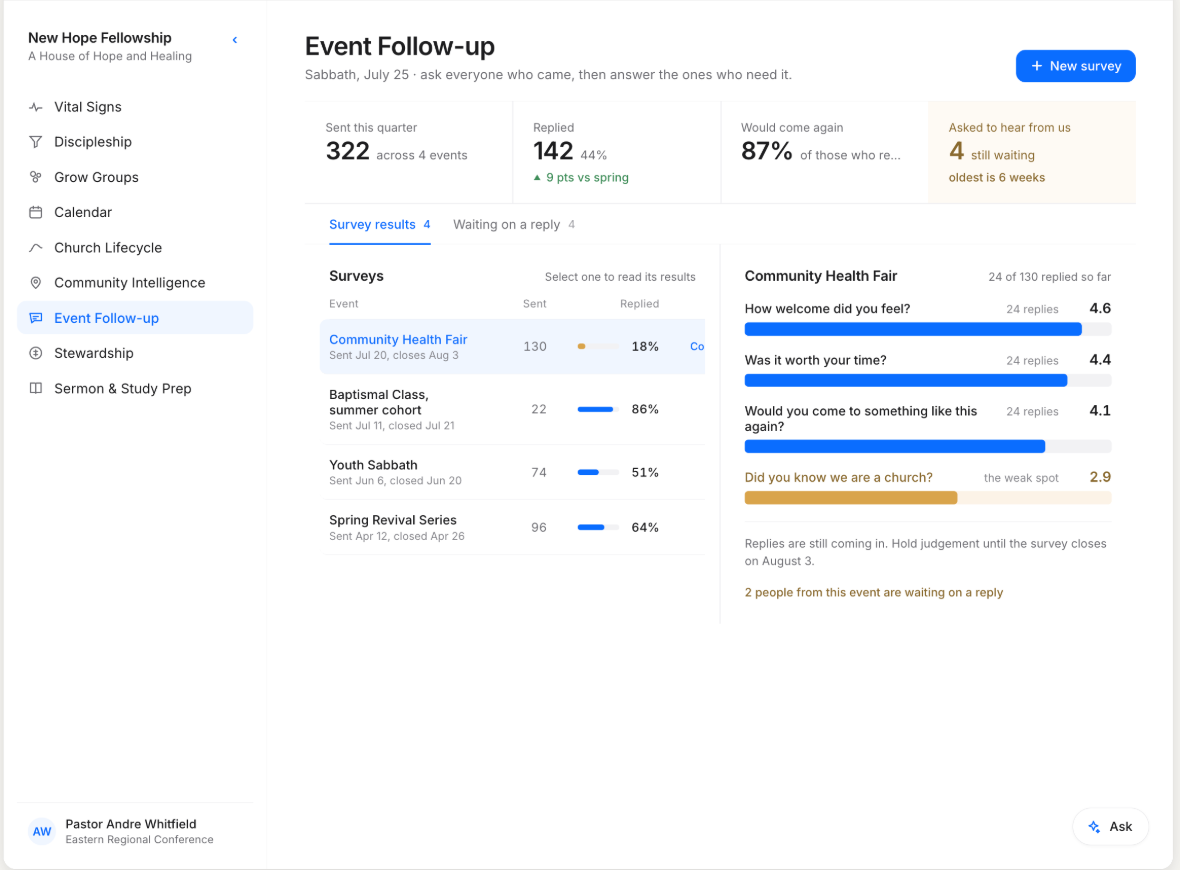The width and height of the screenshot is (1180, 870).
Task: Click '24 of 130 replied so far' text
Action: pyautogui.click(x=1049, y=277)
